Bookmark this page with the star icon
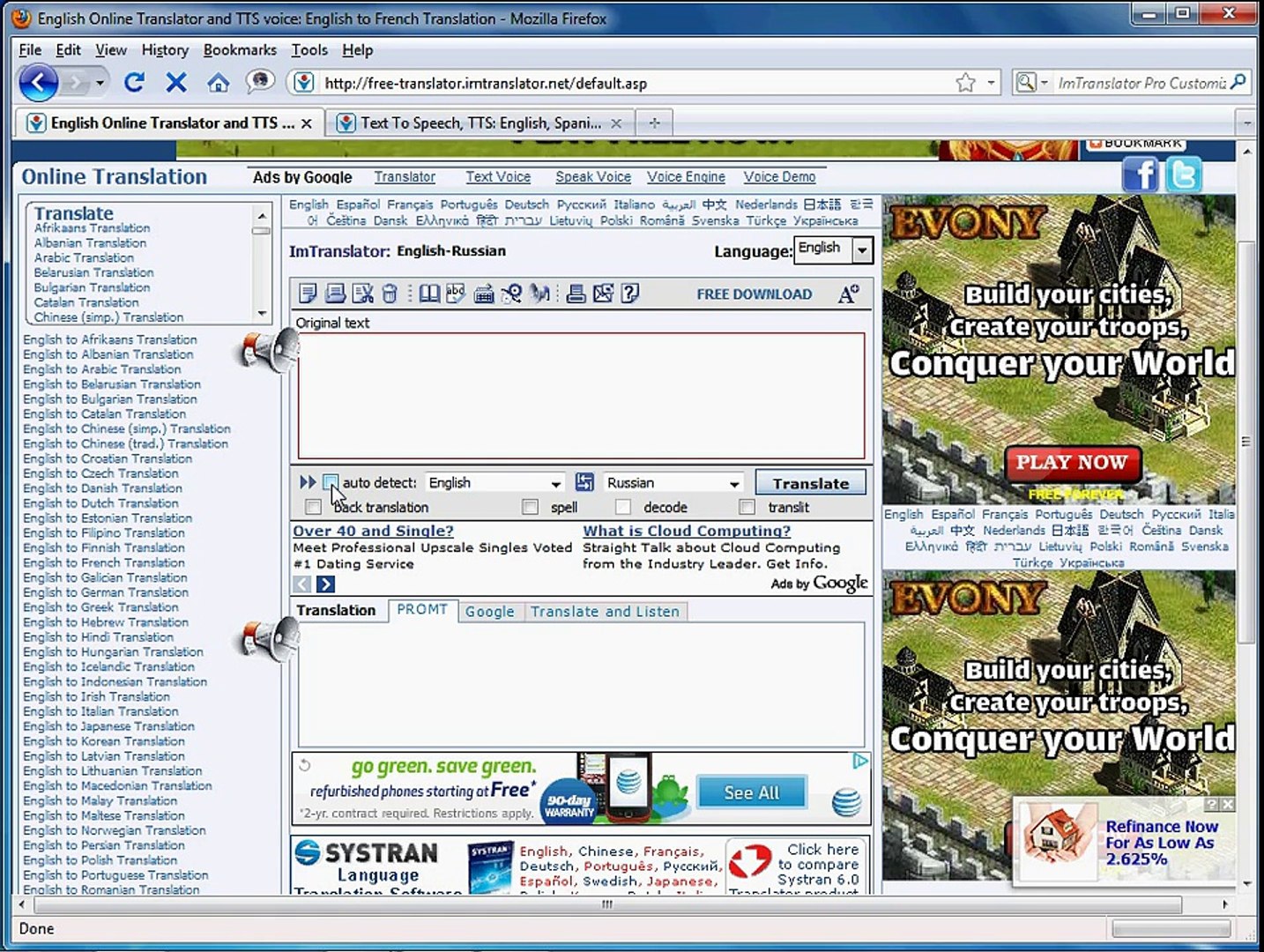 [965, 83]
